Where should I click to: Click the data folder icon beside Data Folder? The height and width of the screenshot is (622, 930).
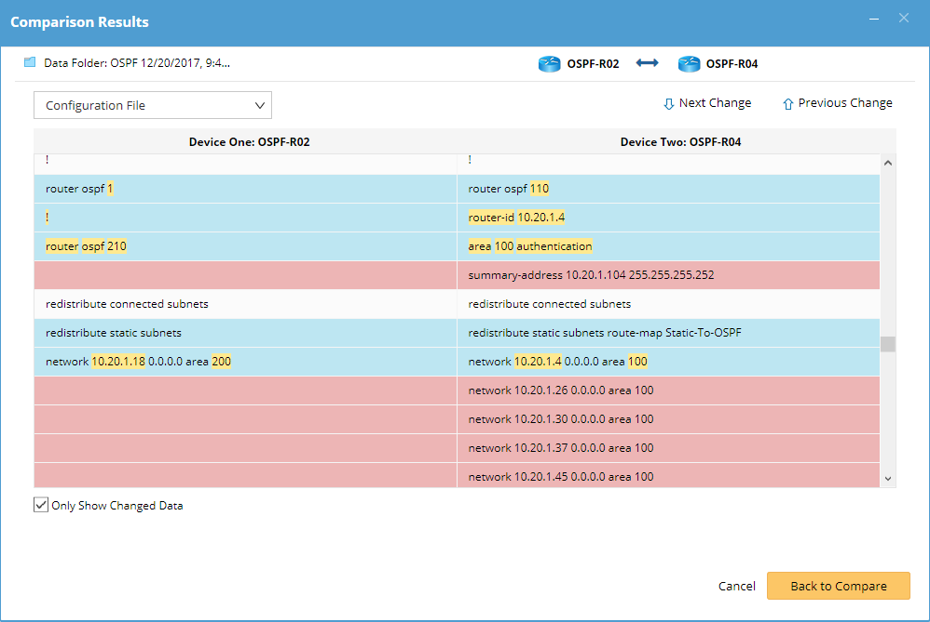pos(30,62)
